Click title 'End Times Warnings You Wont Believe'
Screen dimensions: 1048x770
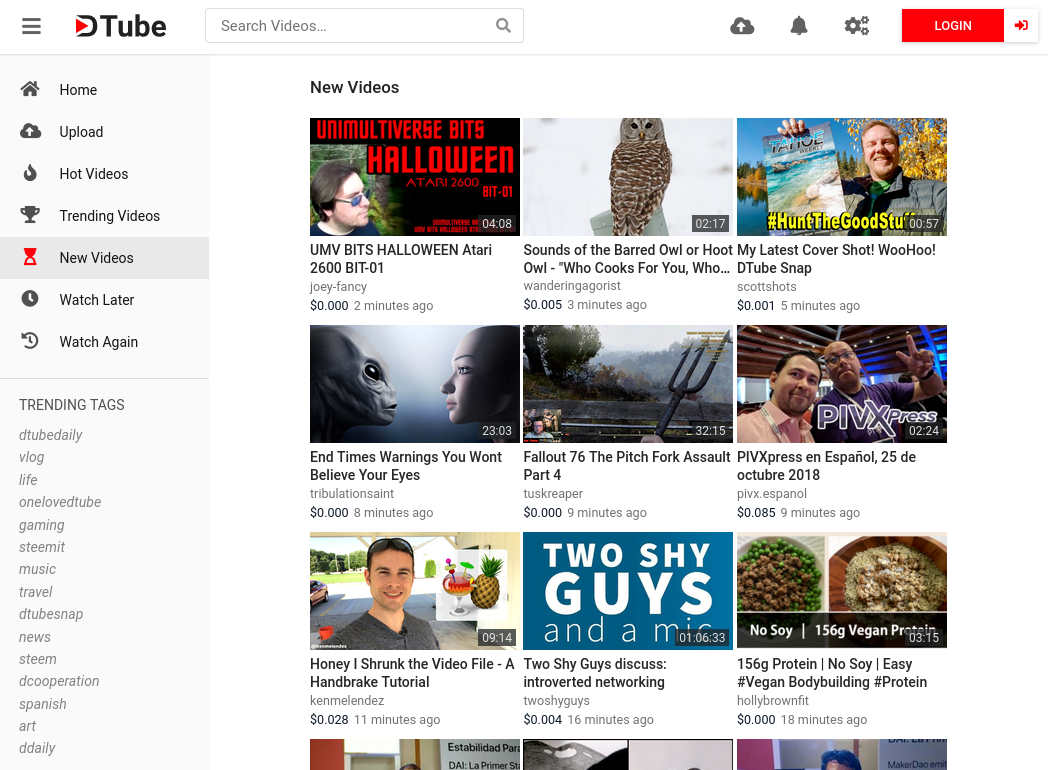(x=406, y=466)
